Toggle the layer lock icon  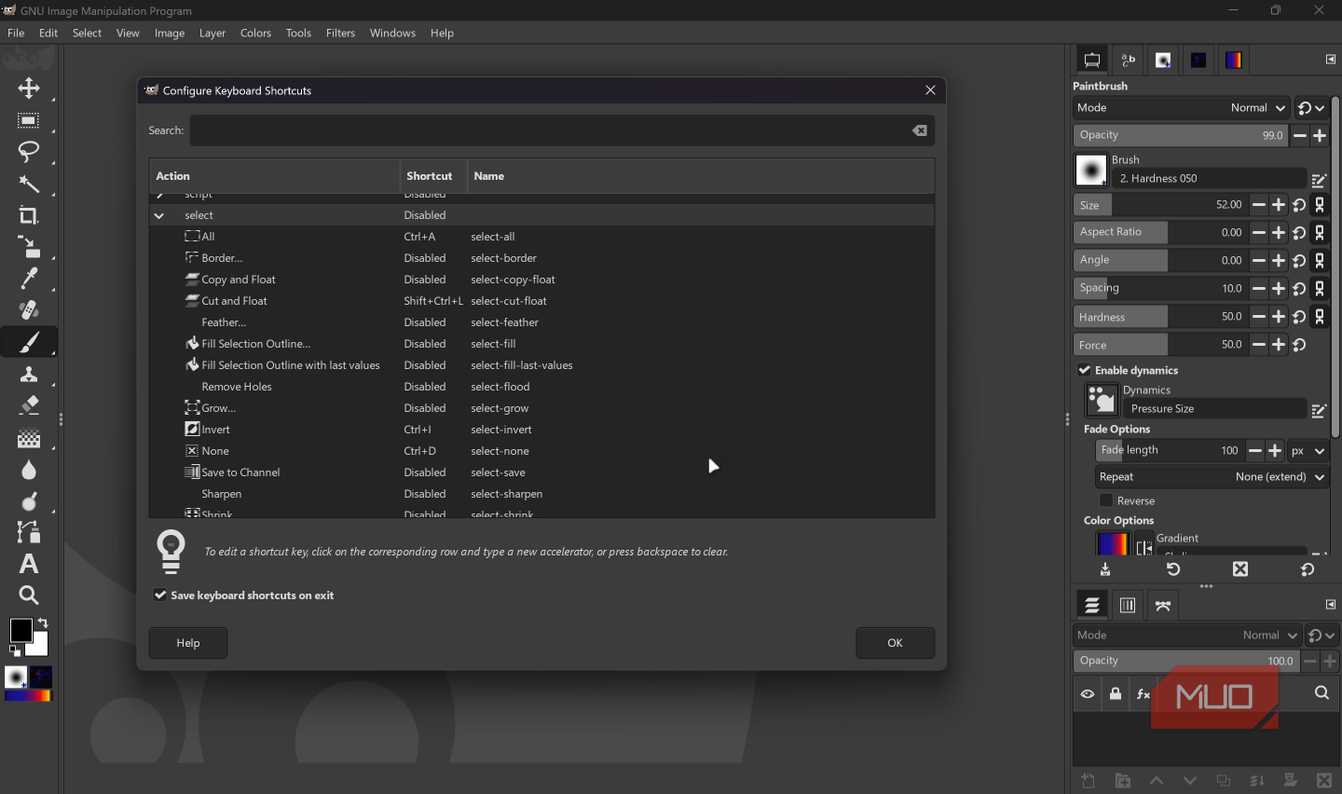[x=1115, y=694]
